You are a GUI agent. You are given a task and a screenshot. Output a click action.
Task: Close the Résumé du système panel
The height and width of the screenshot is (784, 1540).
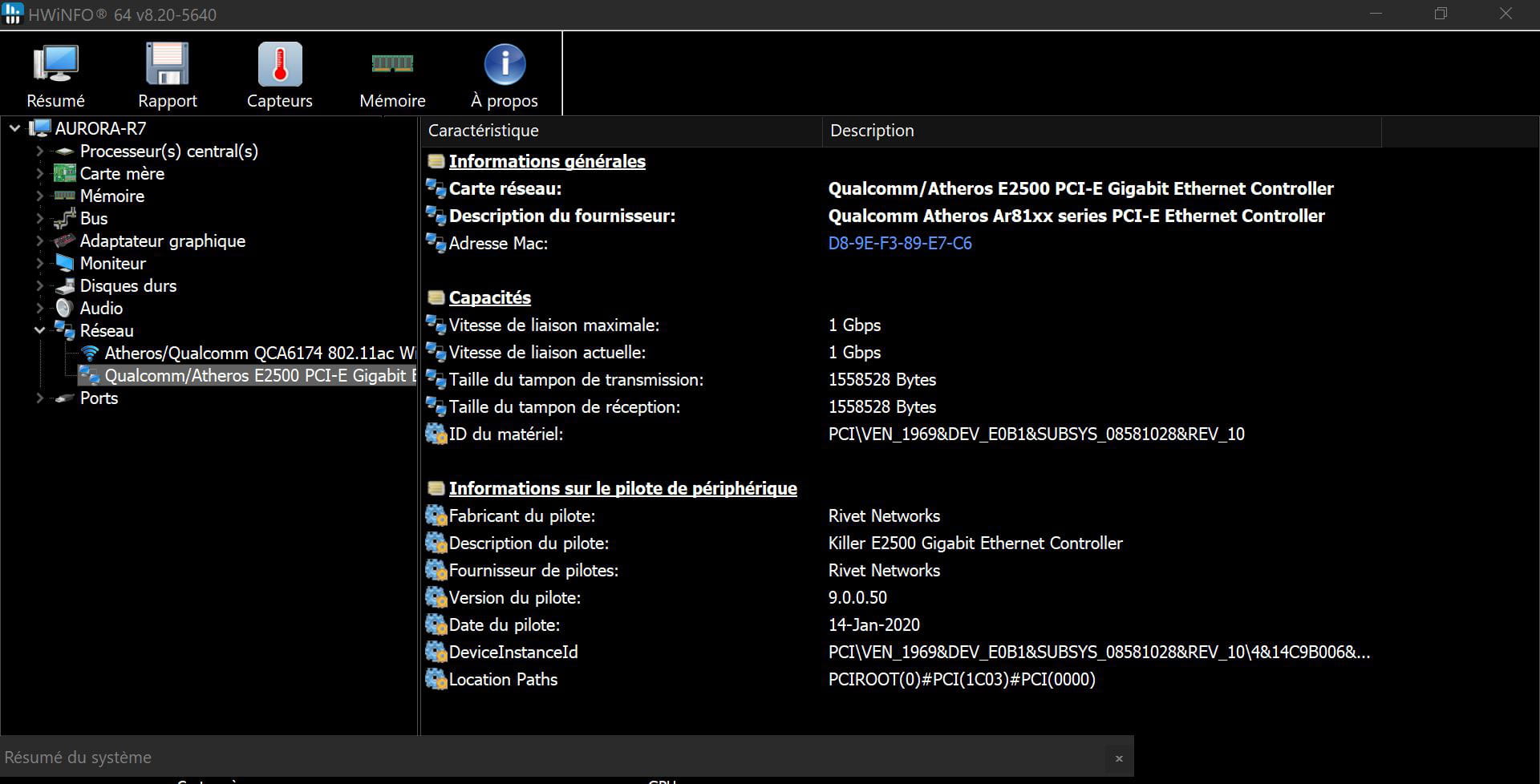[1119, 758]
